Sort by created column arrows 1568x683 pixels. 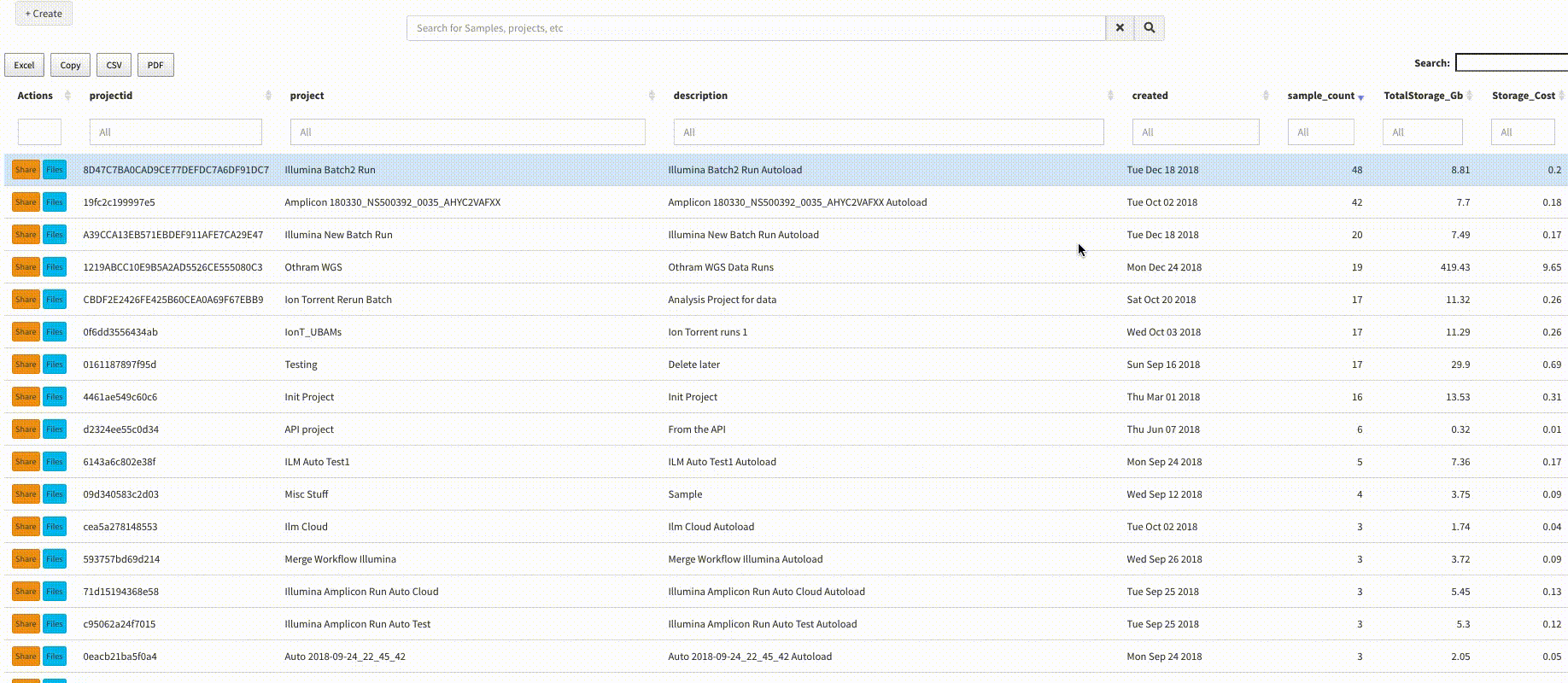click(1266, 96)
